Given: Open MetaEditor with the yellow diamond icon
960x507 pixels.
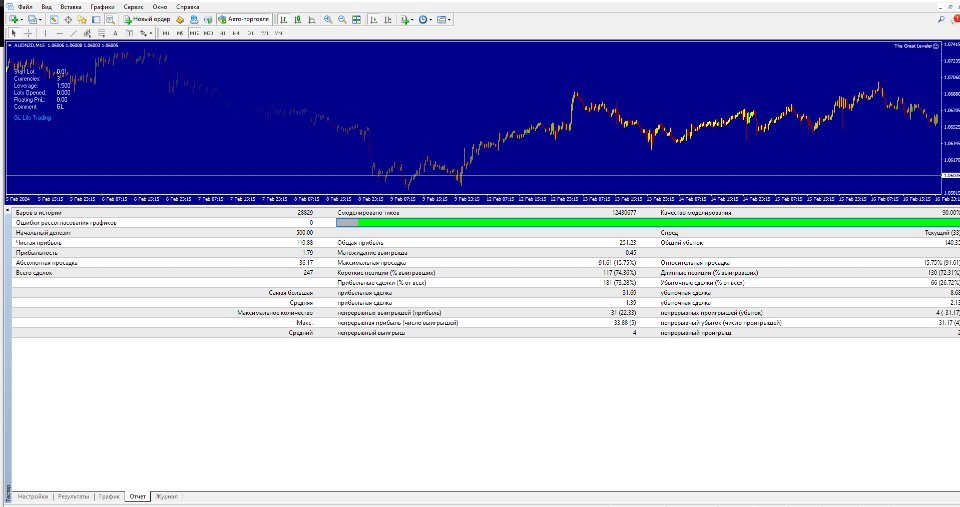Looking at the screenshot, I should point(180,20).
